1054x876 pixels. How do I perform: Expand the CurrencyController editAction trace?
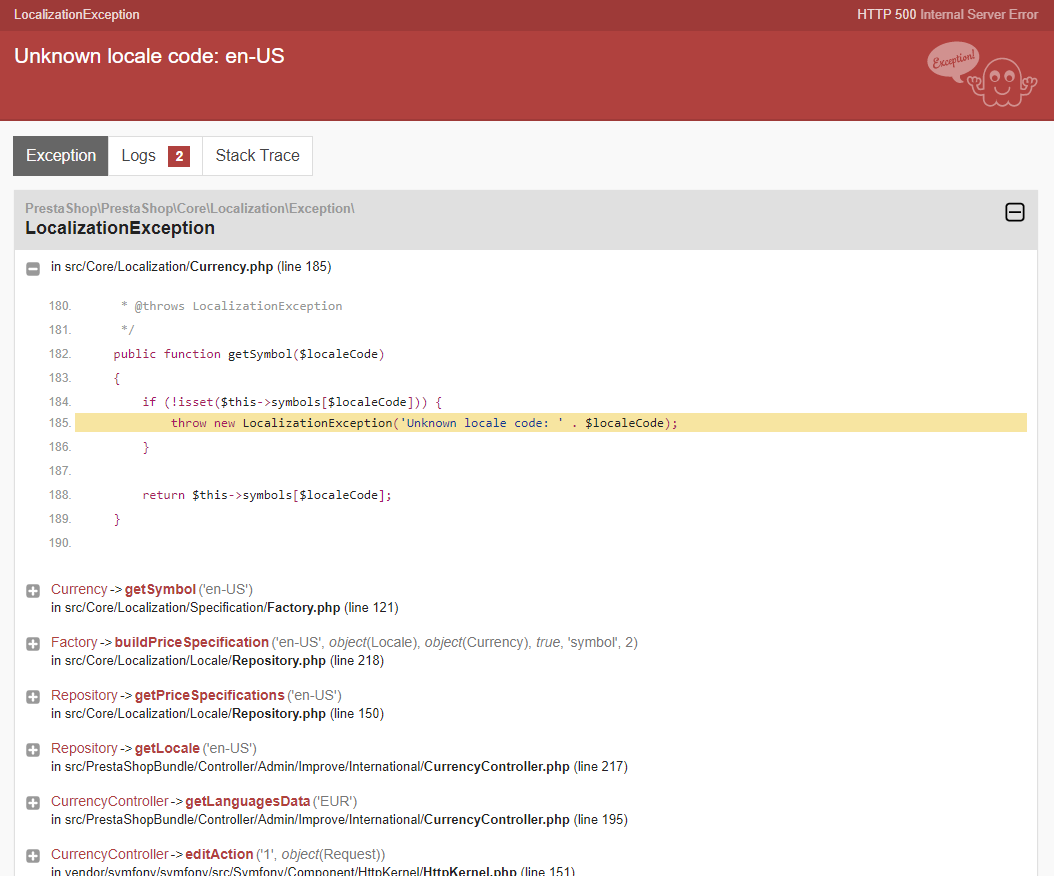coord(33,856)
